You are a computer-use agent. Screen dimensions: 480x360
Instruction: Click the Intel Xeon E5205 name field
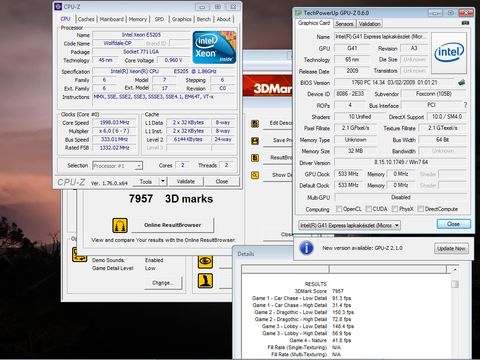click(x=141, y=35)
